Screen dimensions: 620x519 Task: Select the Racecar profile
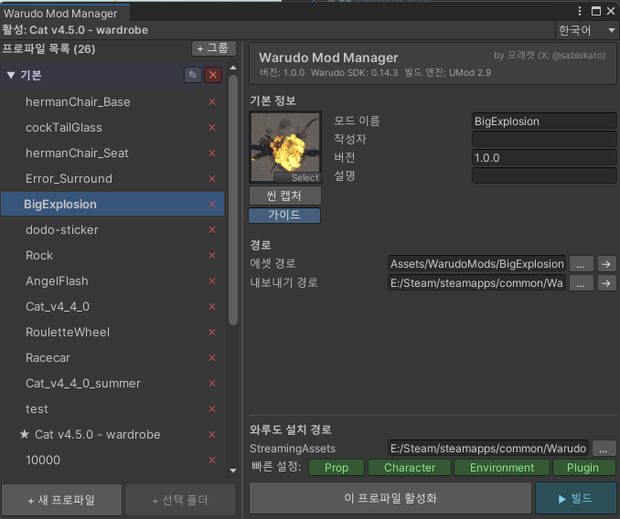[x=113, y=358]
